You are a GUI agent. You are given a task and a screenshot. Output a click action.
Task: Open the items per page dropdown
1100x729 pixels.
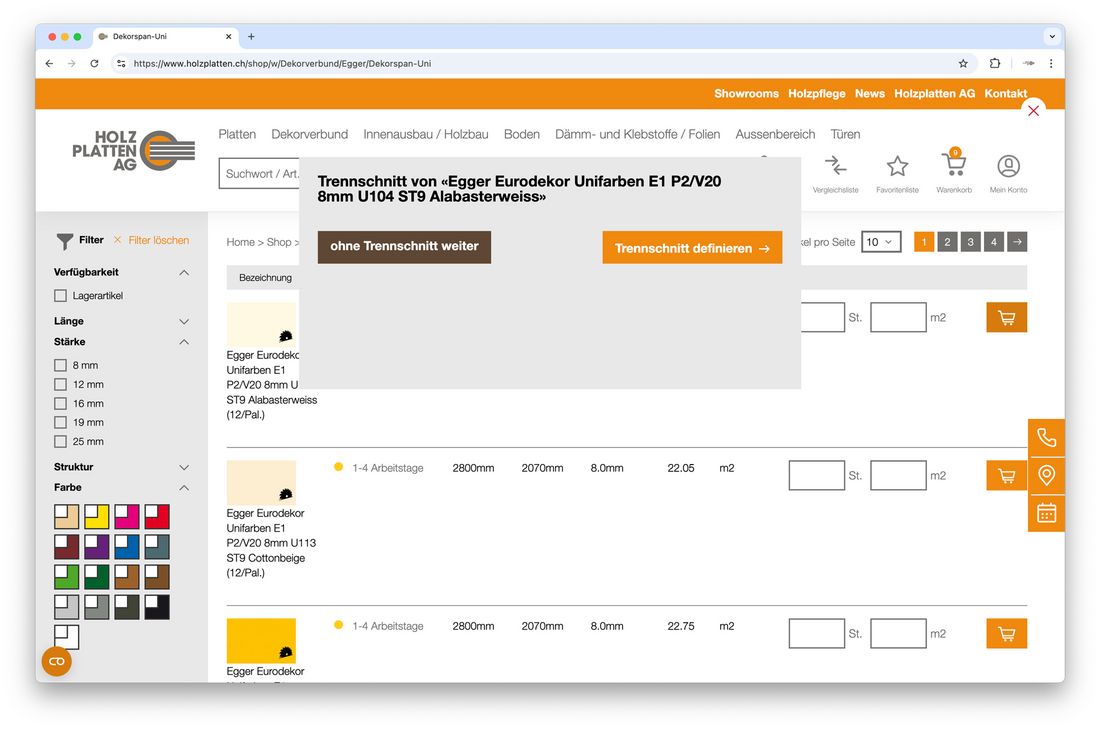(x=881, y=242)
